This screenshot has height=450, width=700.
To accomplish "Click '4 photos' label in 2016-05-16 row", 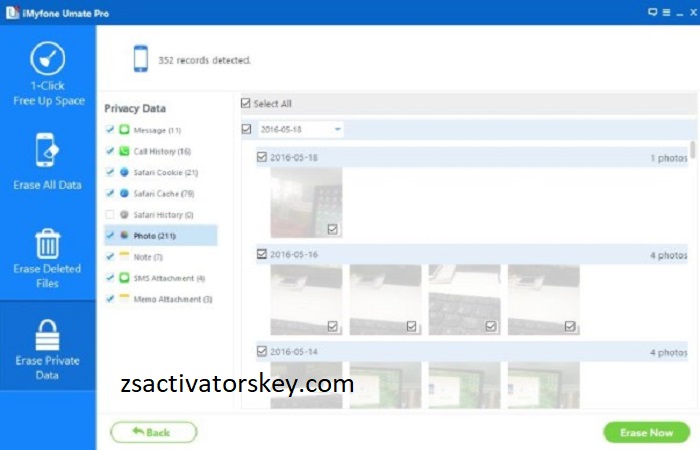I will coord(669,255).
